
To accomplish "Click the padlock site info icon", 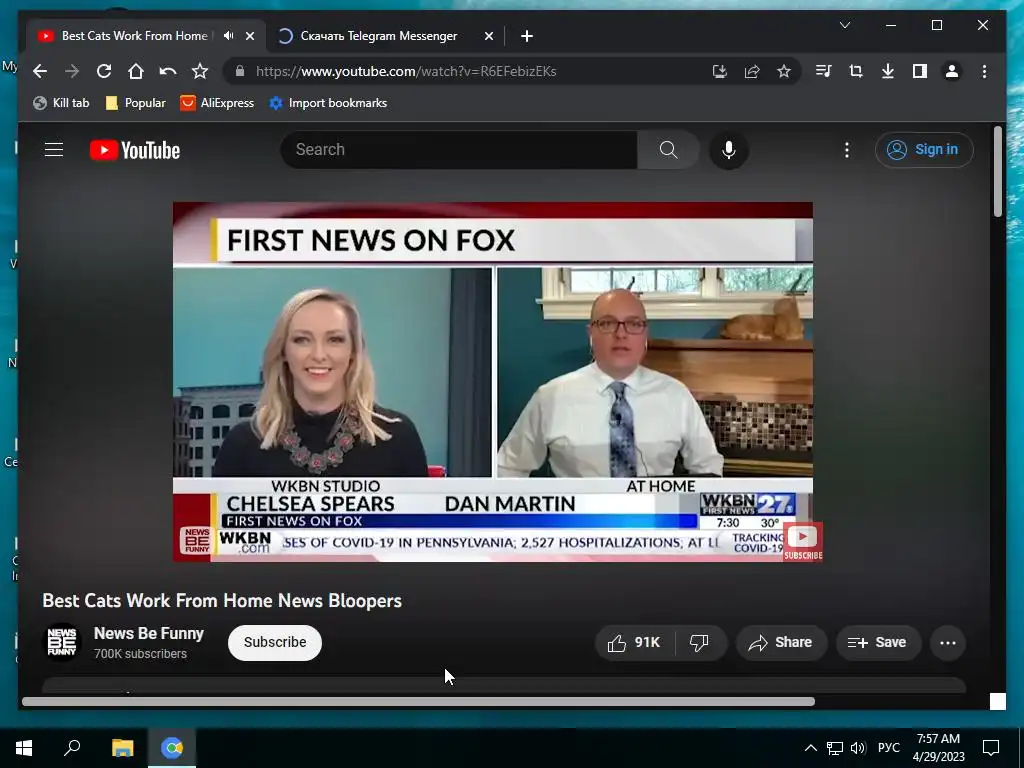I will (240, 71).
